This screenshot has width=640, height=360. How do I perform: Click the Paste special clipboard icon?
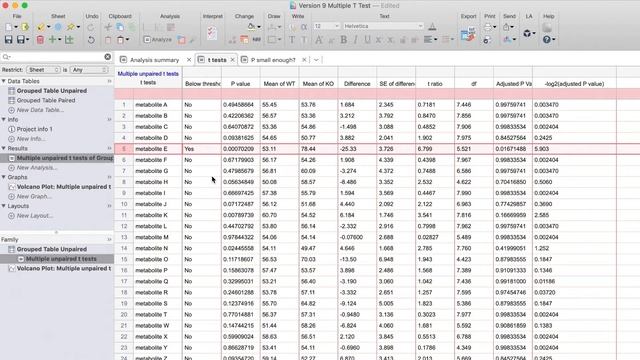pyautogui.click(x=120, y=40)
